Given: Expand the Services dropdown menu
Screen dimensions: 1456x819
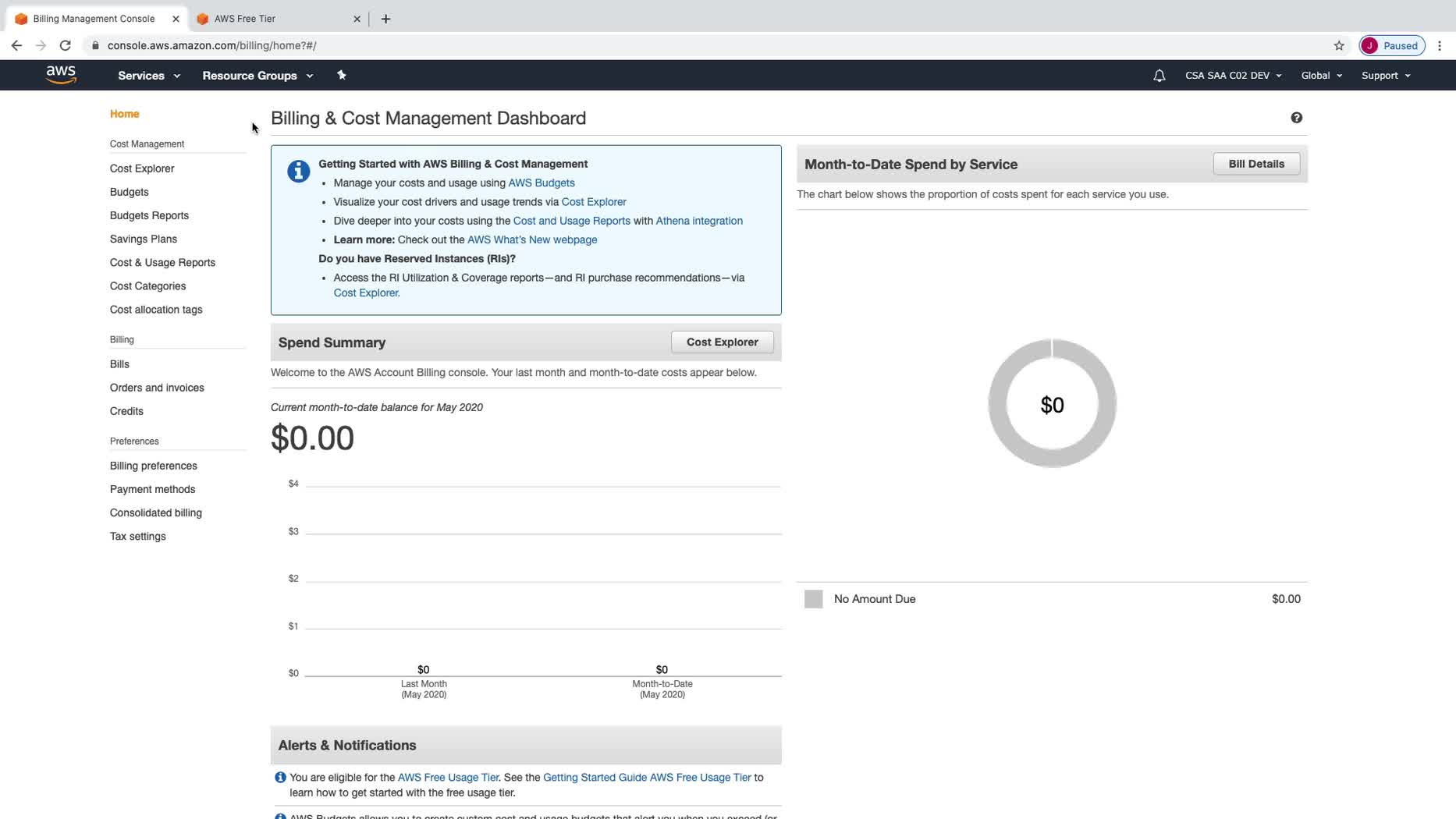Looking at the screenshot, I should tap(149, 76).
